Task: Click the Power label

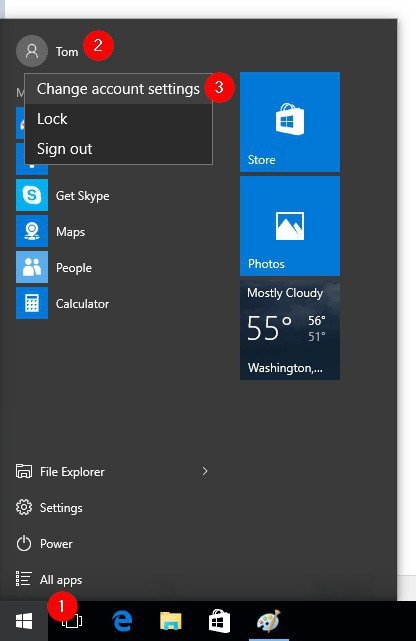Action: coord(56,544)
